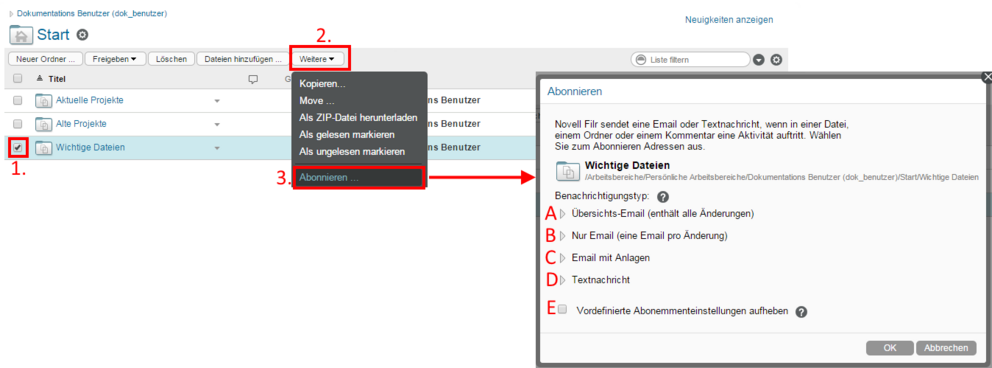Click Wichtige Dateien folder icon in Abonnieren dialog
992x368 pixels.
568,171
